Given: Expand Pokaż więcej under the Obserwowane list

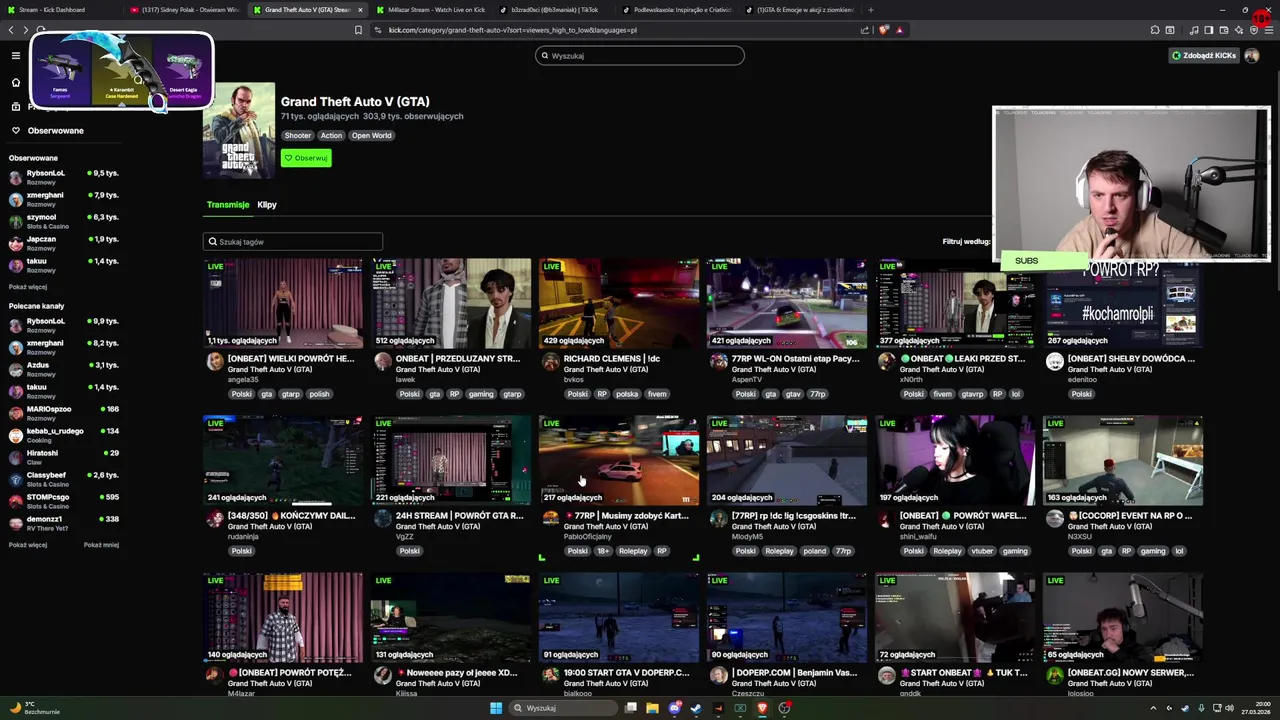Looking at the screenshot, I should click(x=28, y=287).
